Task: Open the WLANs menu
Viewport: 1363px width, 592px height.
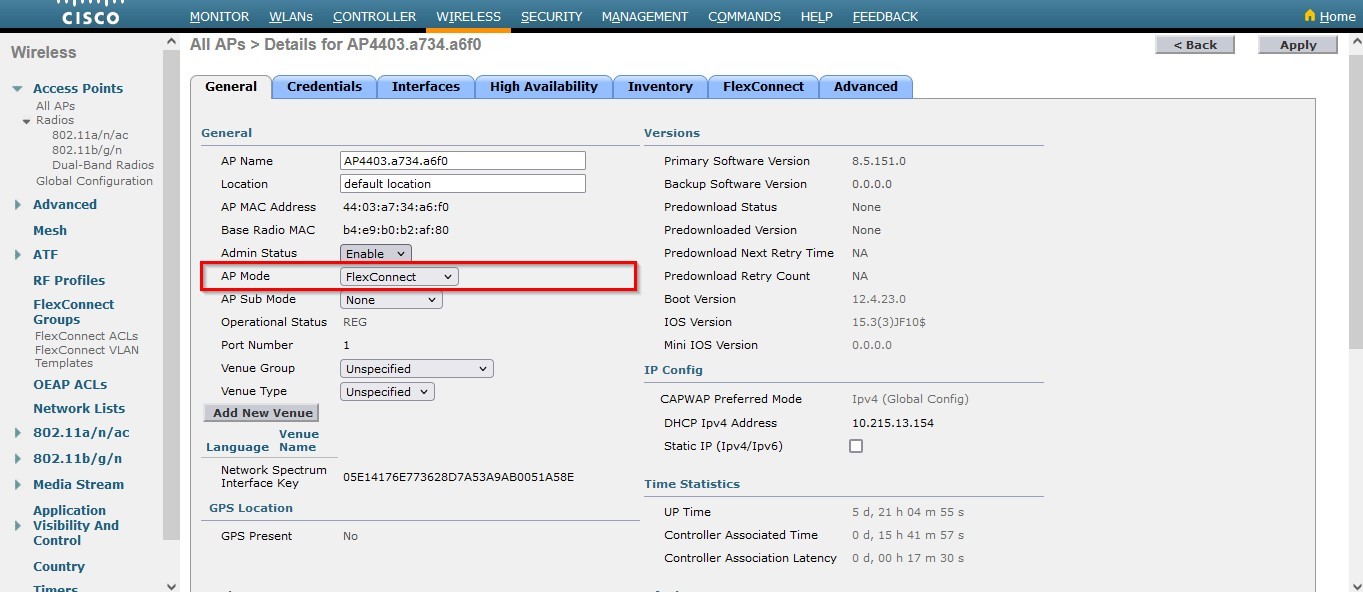Action: [x=291, y=17]
